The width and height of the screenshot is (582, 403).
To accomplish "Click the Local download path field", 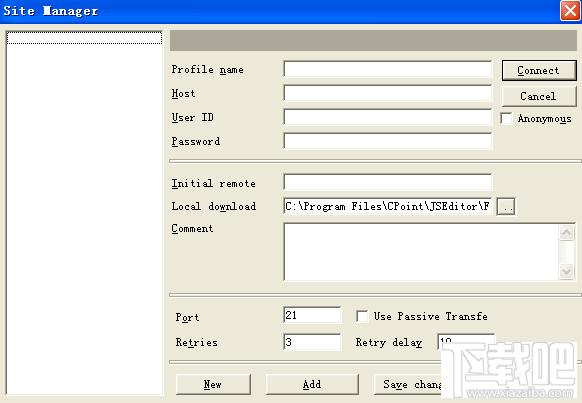I will [388, 206].
